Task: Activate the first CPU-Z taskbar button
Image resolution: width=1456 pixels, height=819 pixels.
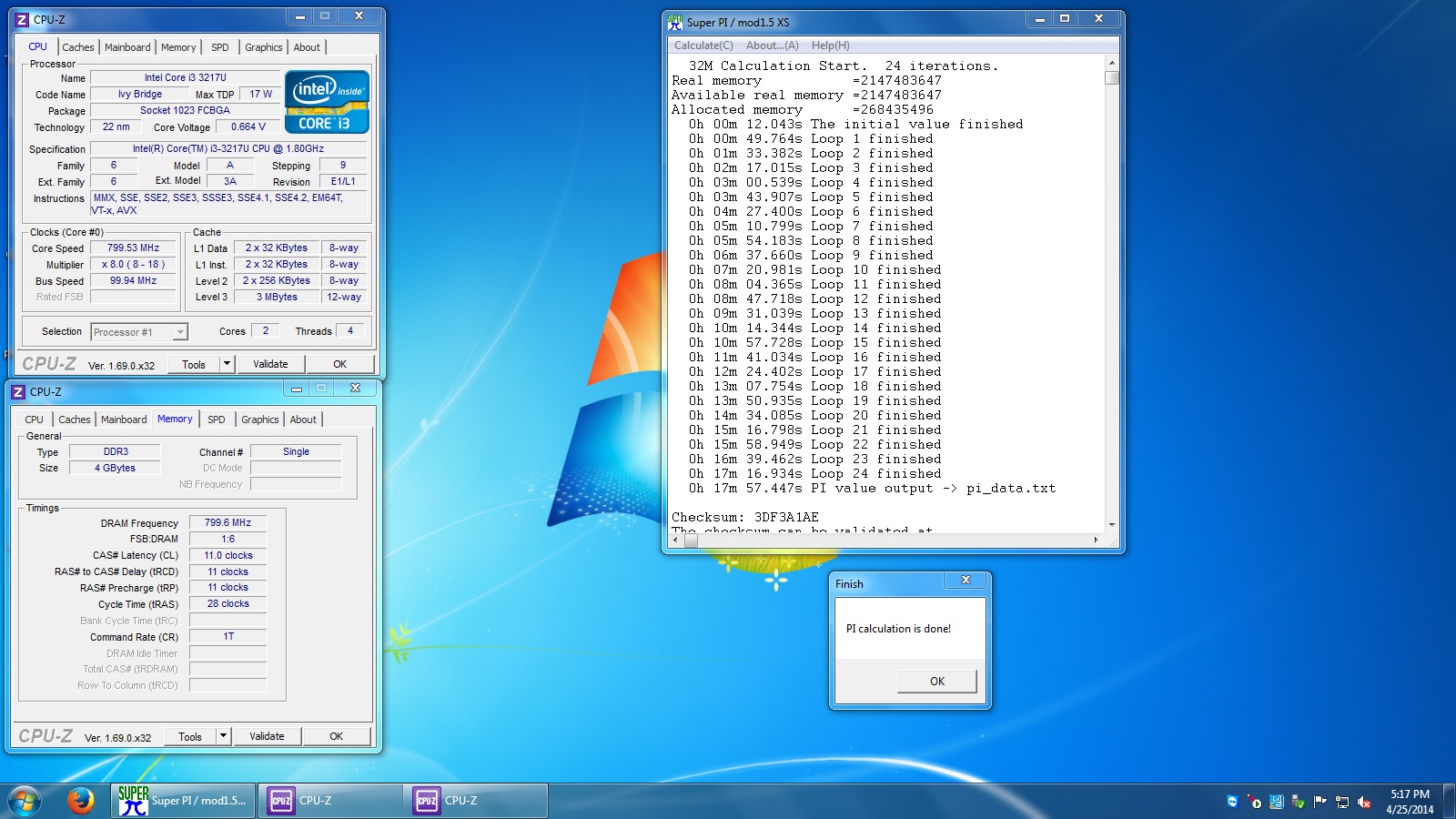Action: point(330,801)
